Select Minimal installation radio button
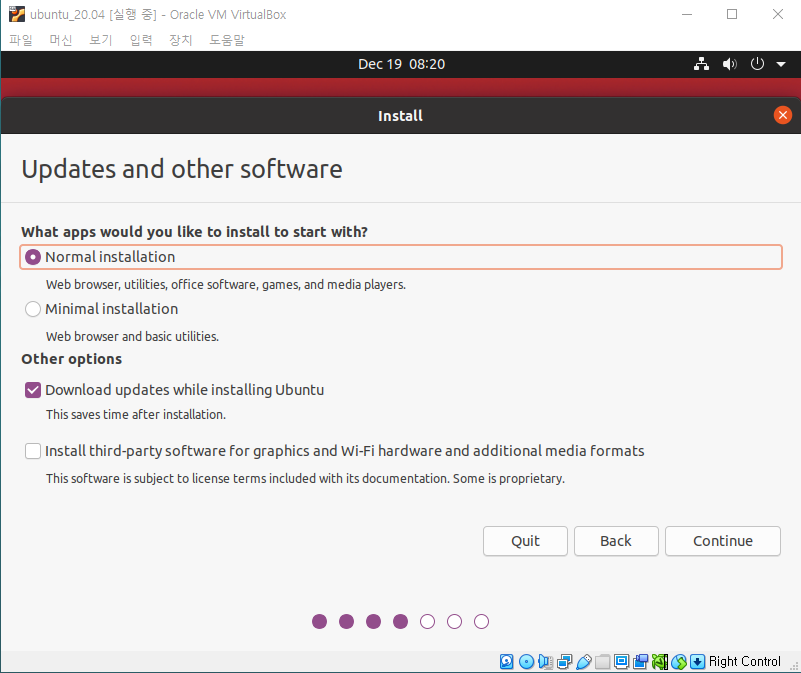 coord(33,309)
